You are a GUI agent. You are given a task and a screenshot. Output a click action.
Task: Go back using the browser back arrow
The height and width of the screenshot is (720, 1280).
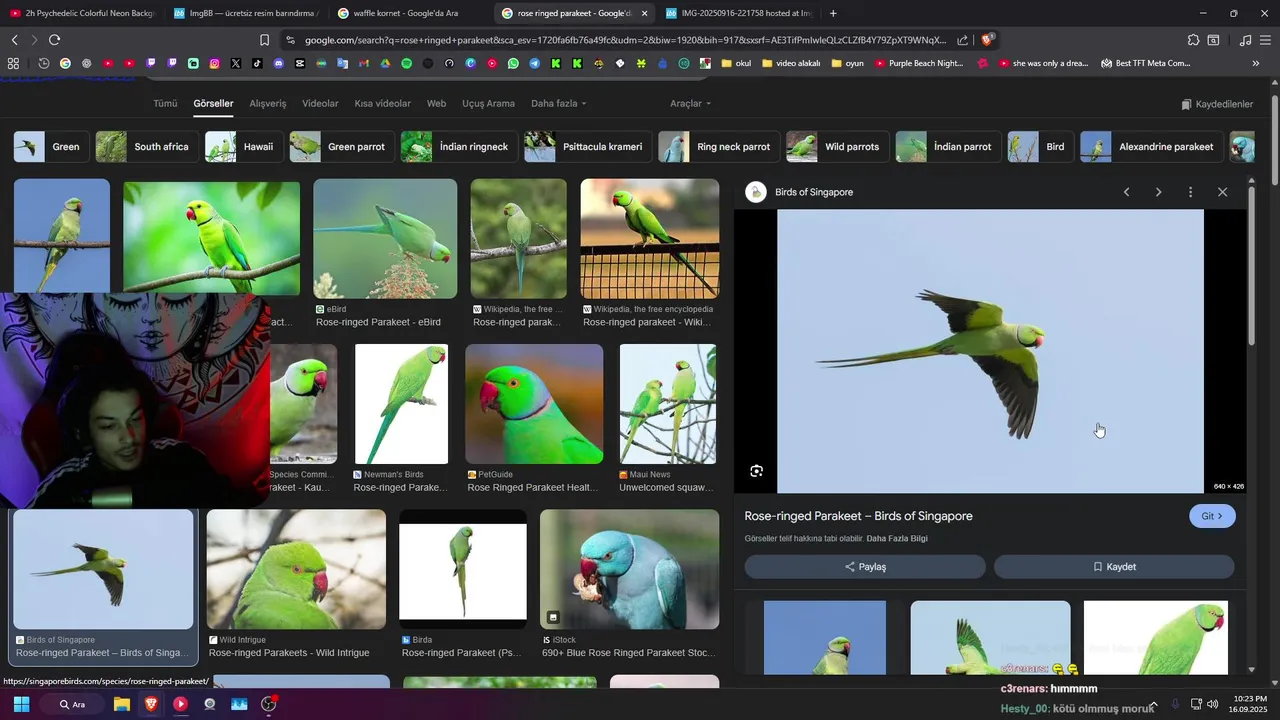coord(14,40)
